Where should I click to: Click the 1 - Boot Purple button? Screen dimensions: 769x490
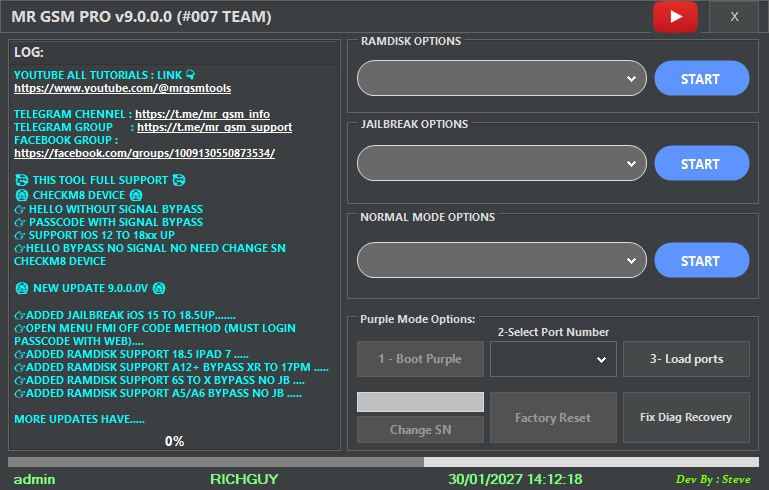(x=420, y=359)
